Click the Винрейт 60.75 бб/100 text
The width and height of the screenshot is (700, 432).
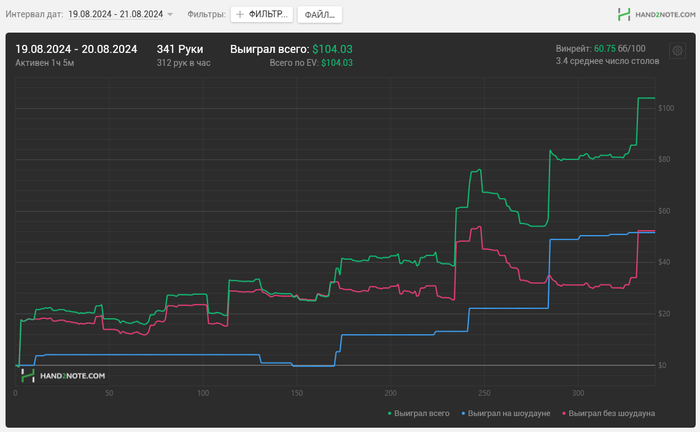tap(600, 49)
